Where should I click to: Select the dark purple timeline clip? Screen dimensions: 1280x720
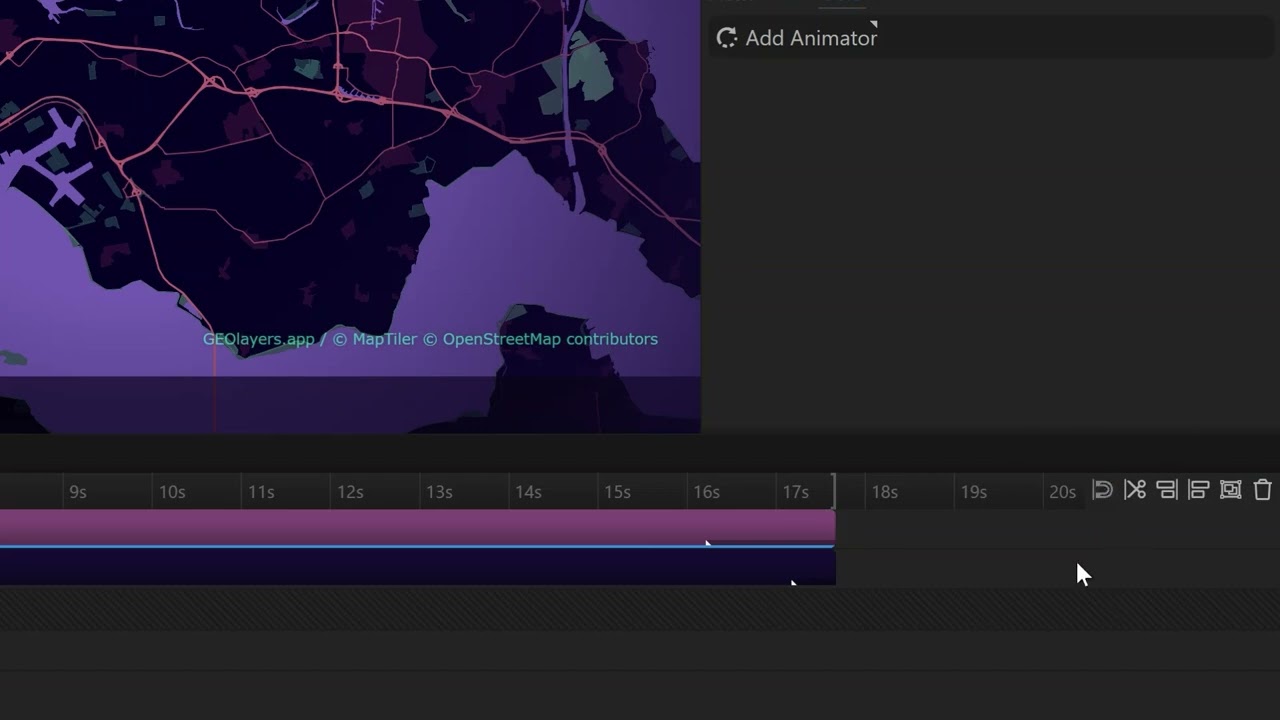click(x=417, y=567)
